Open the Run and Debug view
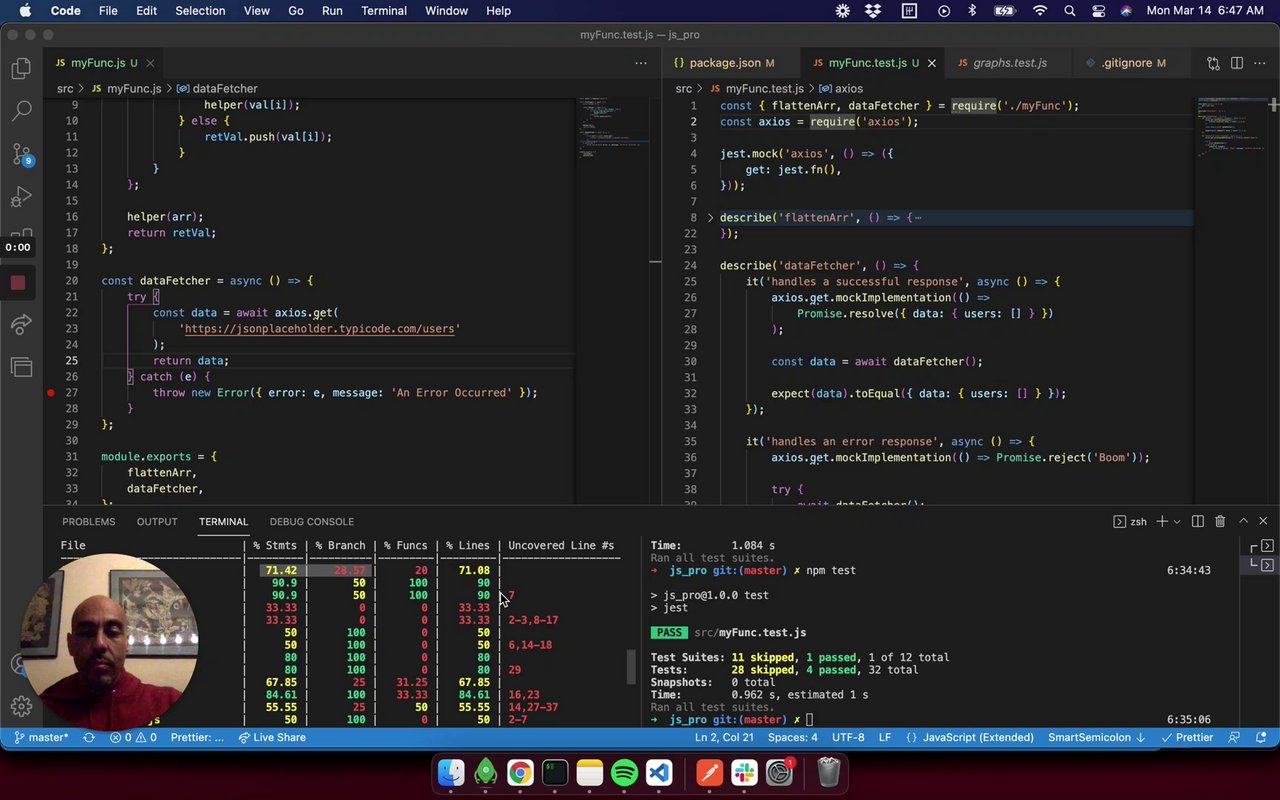Screen dimensions: 1280x800 point(21,197)
